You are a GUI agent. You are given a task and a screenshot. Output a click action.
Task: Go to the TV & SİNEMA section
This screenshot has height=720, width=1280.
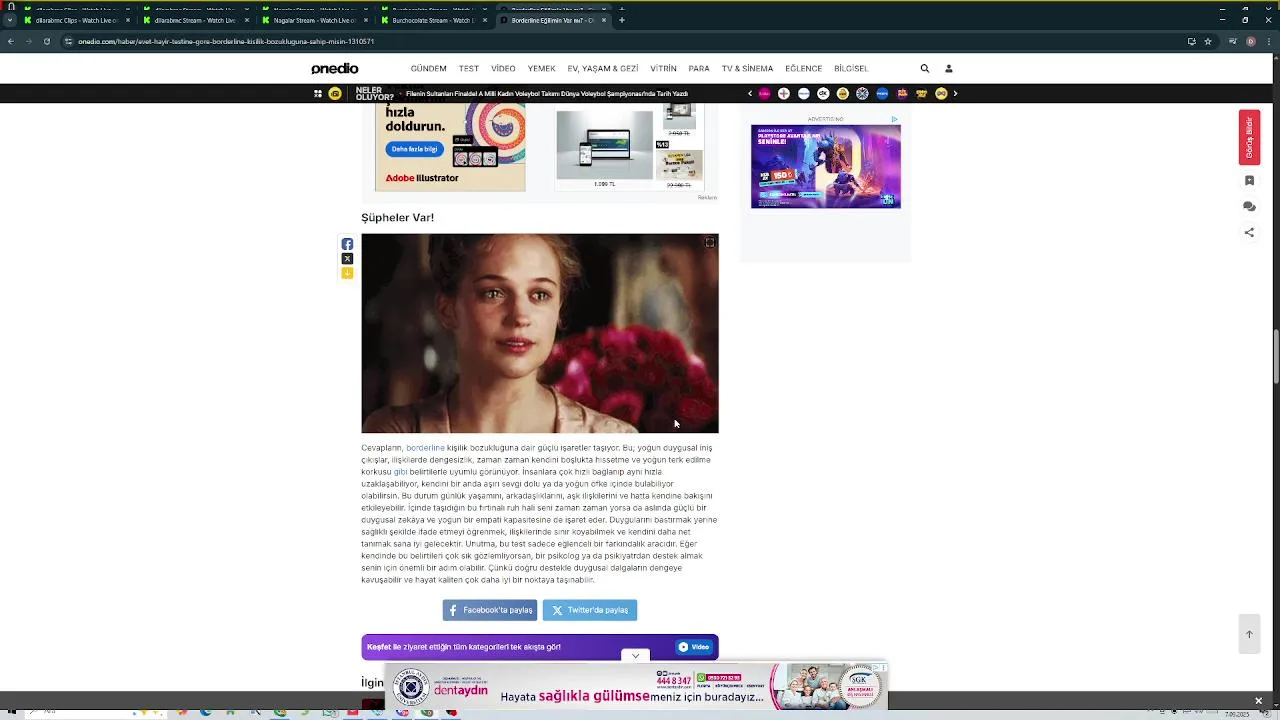747,69
